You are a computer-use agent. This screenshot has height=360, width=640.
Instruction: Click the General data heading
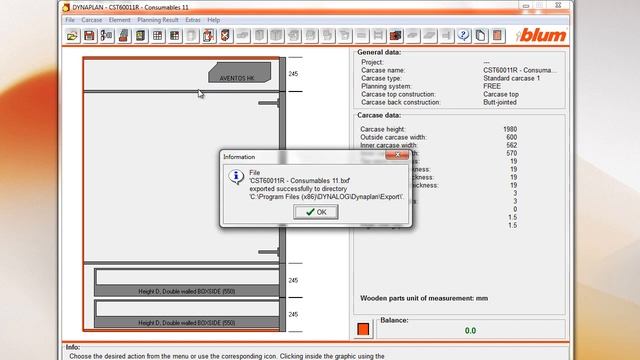point(379,52)
